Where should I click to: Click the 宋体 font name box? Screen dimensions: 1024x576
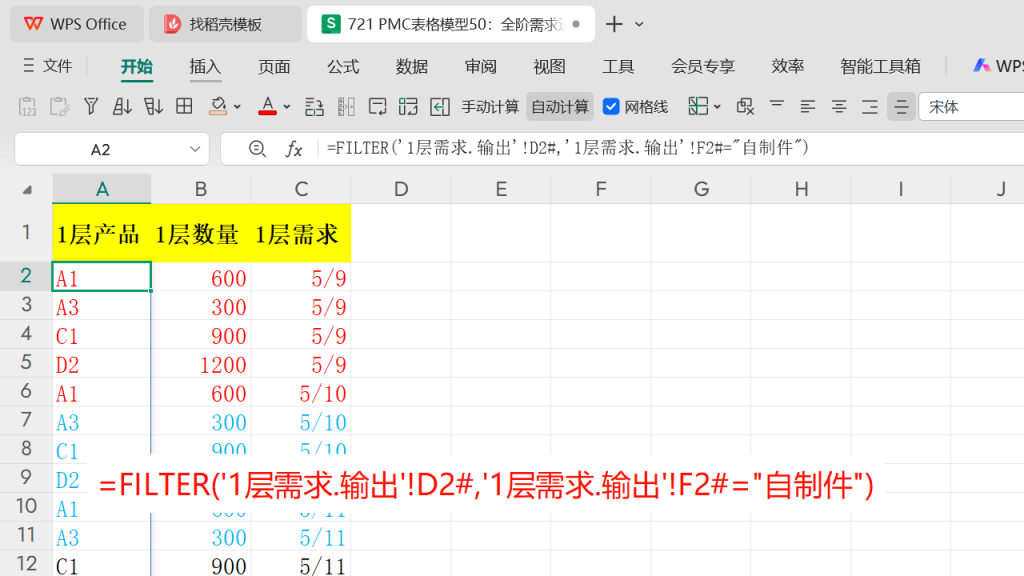tap(972, 107)
